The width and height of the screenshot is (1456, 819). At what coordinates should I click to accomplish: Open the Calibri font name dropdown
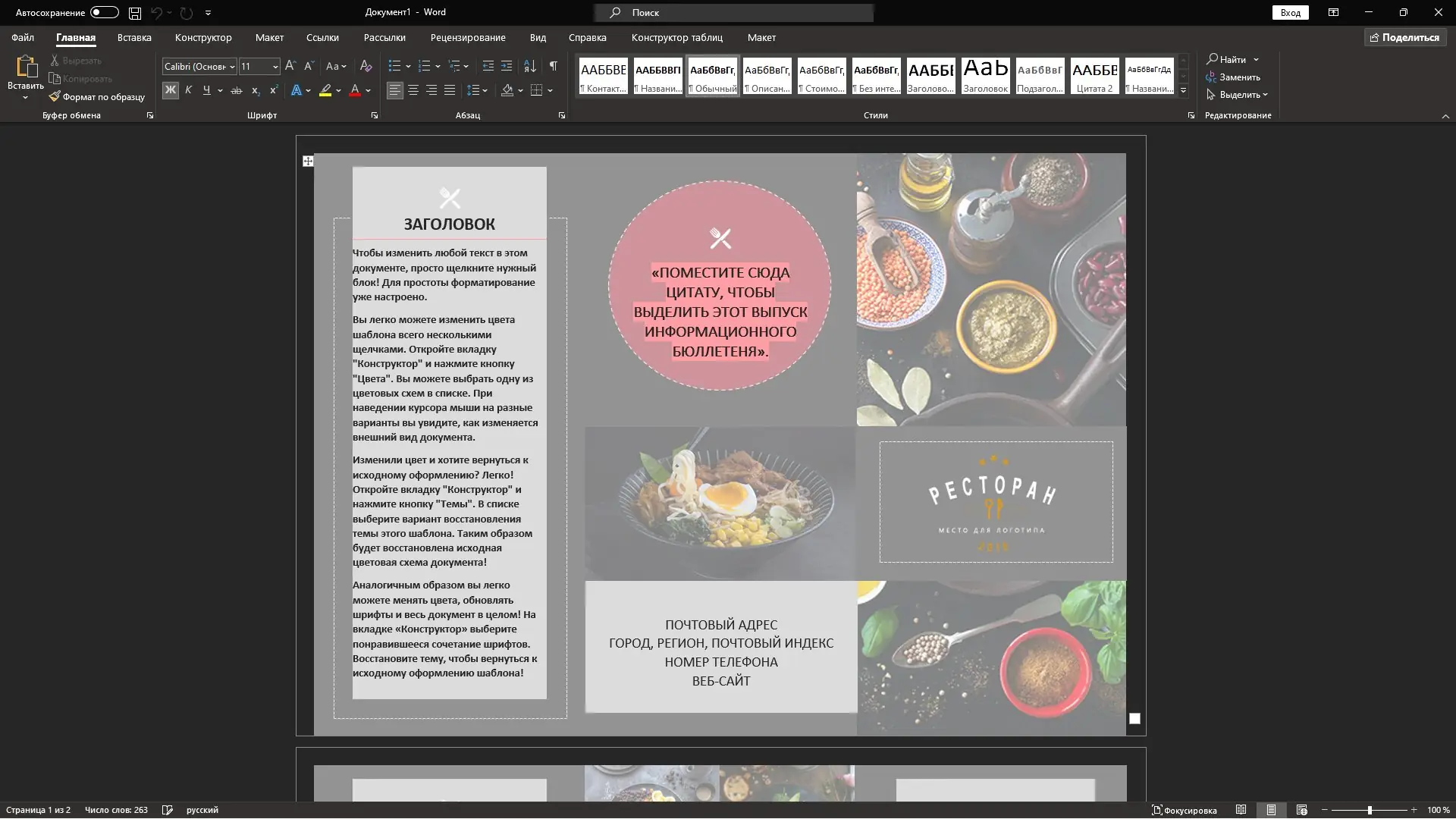pos(232,67)
